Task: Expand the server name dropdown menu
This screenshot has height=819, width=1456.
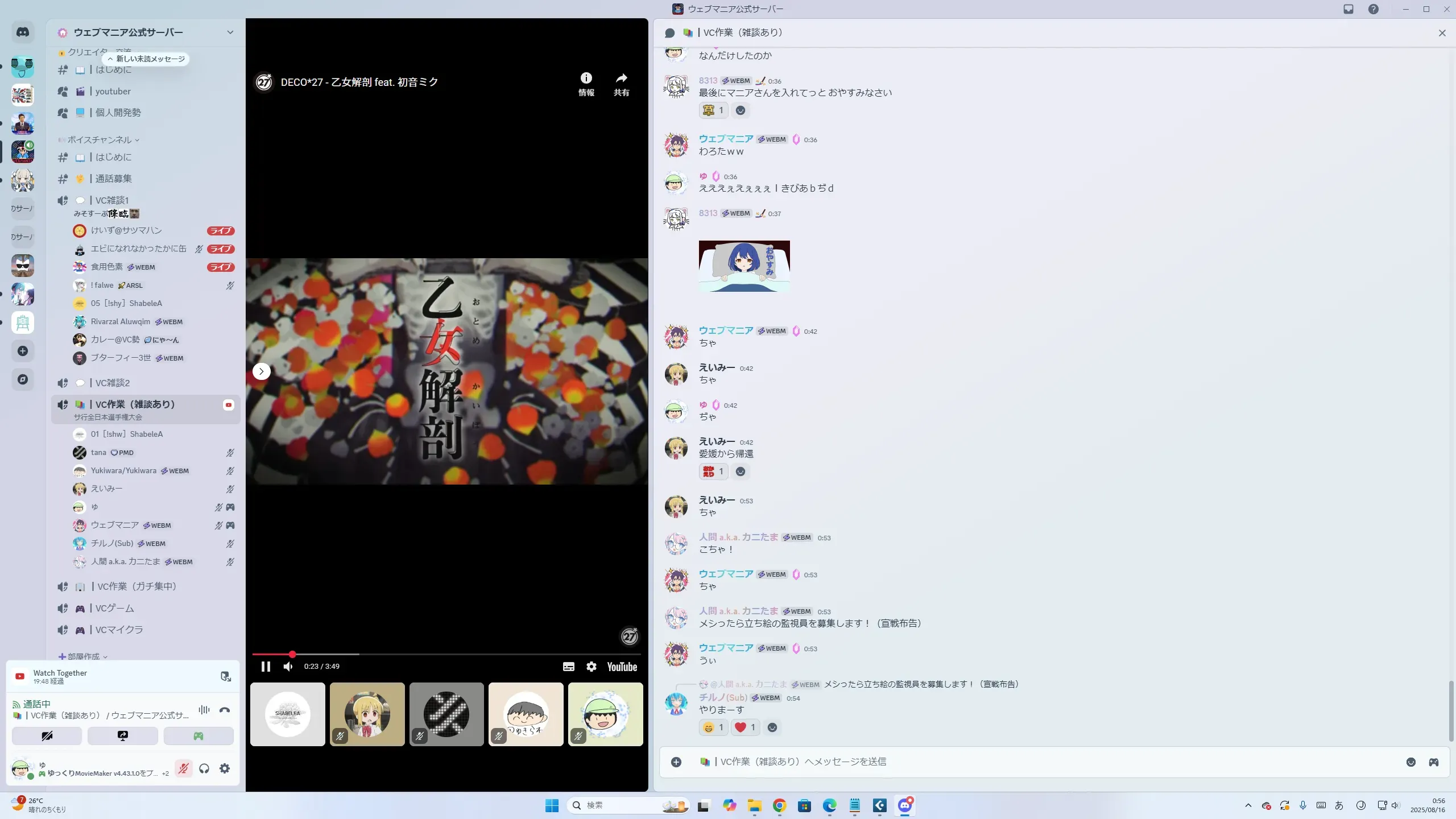Action: point(230,32)
